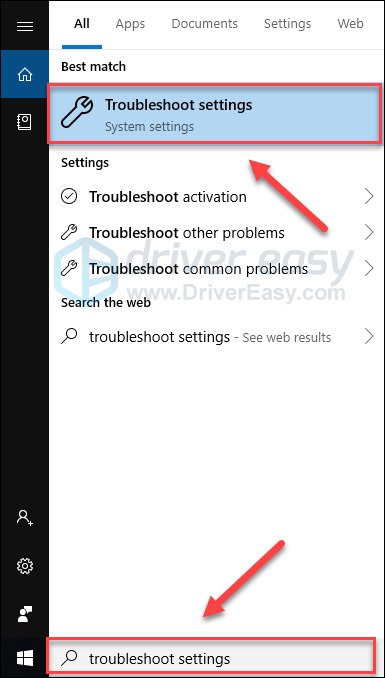Expand the web results chevron
Image resolution: width=385 pixels, height=678 pixels.
369,336
